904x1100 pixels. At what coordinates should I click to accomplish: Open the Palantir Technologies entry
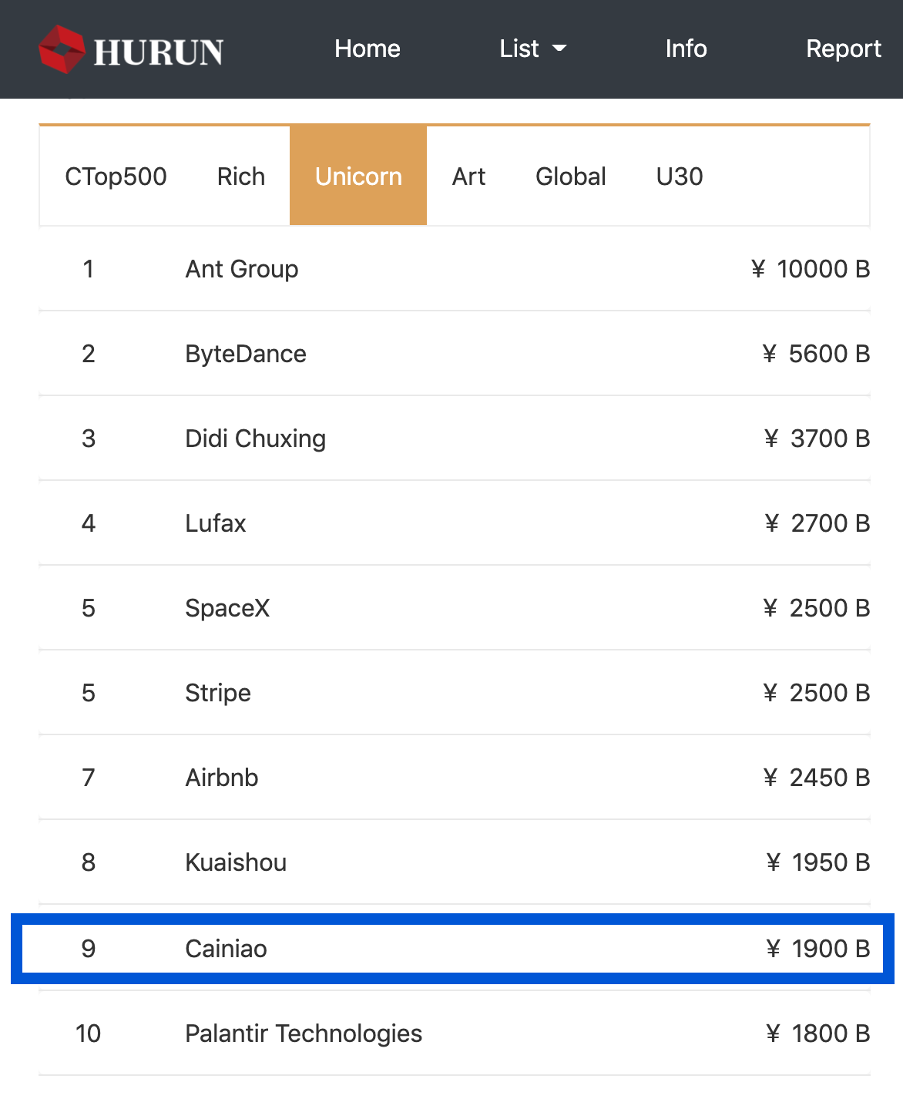click(454, 1033)
